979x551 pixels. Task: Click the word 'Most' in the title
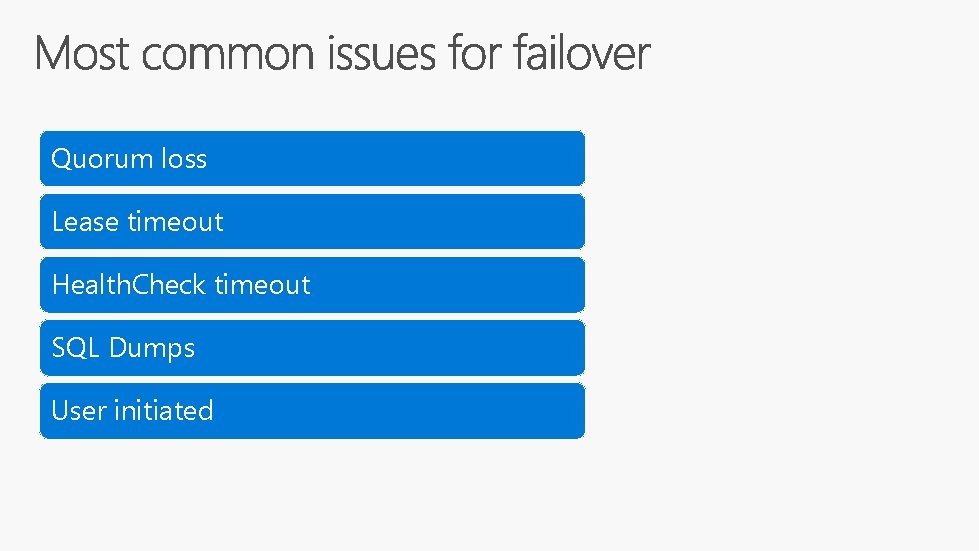point(82,53)
